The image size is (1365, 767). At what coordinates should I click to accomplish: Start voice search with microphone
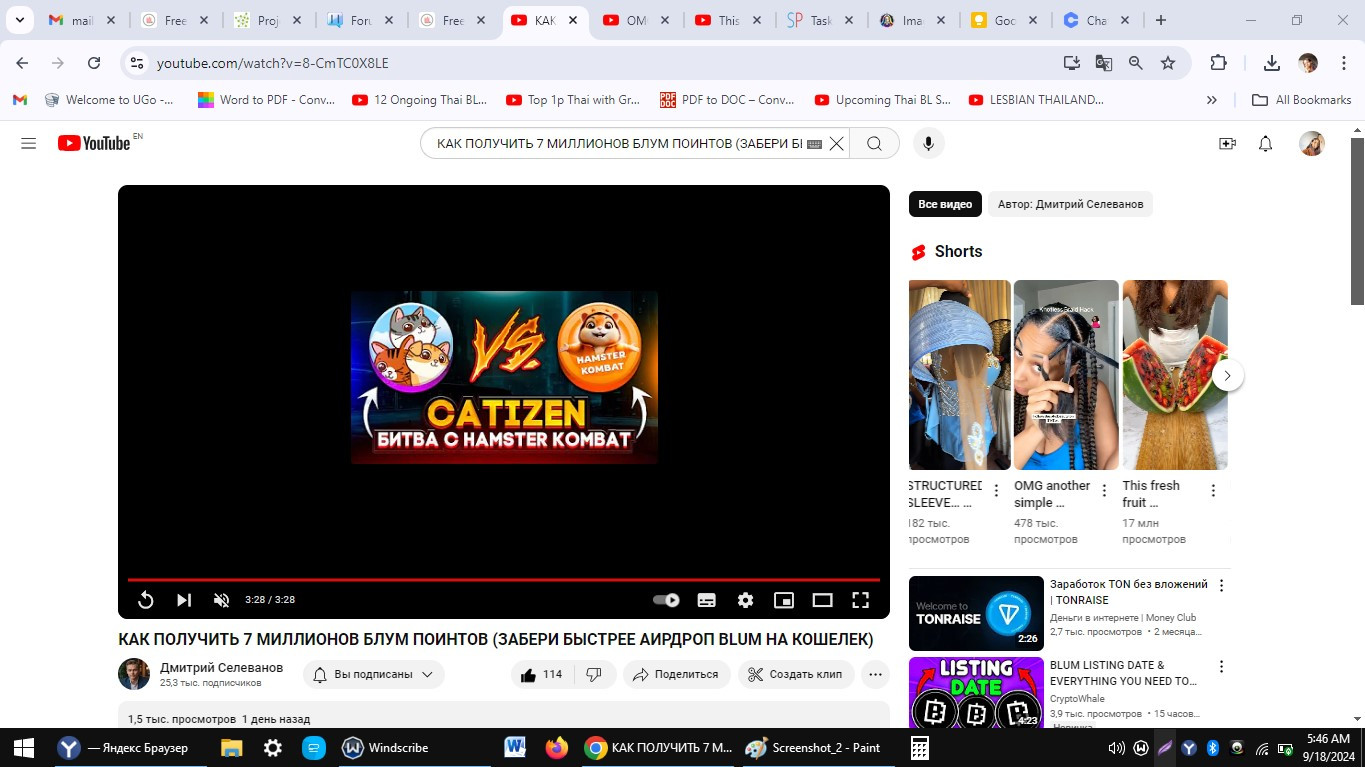pos(928,144)
